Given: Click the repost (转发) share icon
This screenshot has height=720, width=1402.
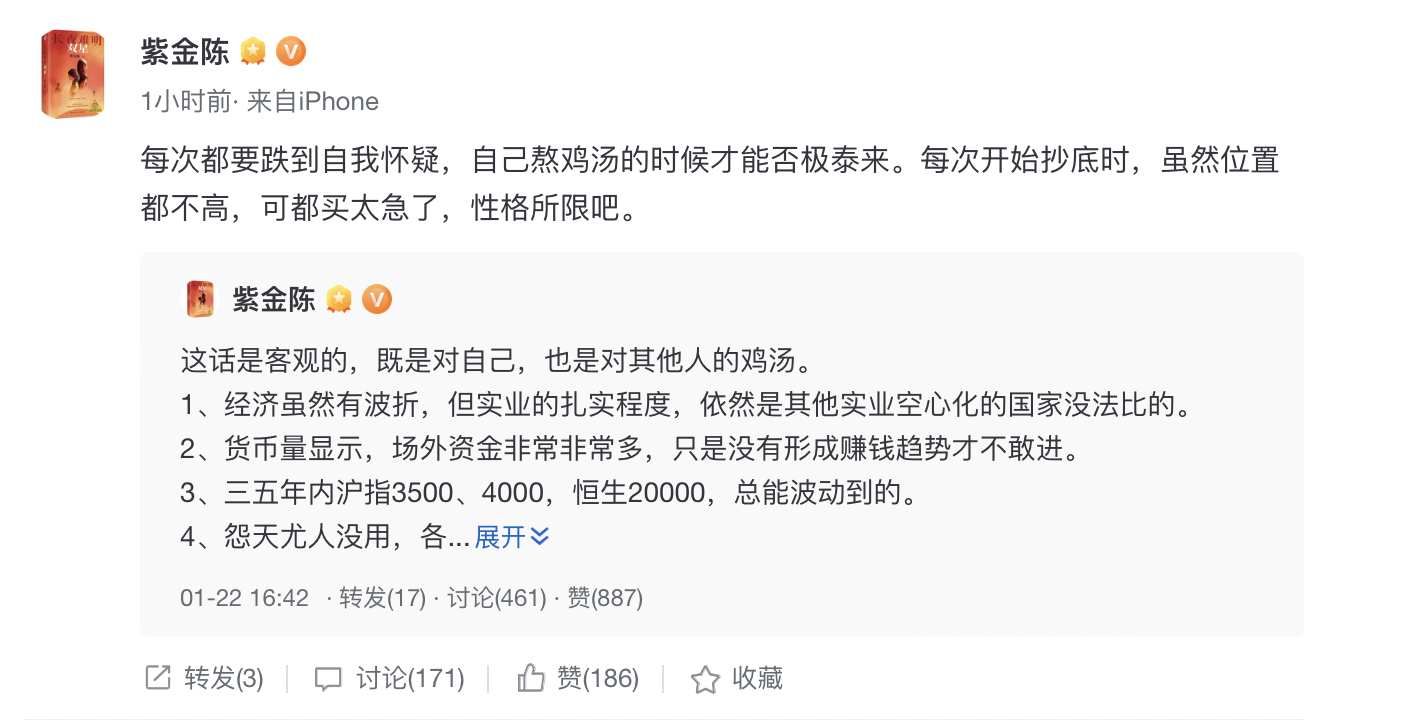Looking at the screenshot, I should click(x=158, y=679).
